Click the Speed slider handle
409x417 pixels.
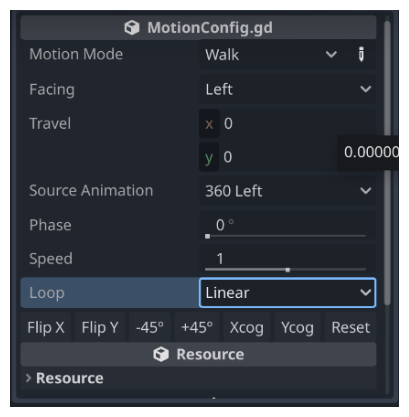288,270
